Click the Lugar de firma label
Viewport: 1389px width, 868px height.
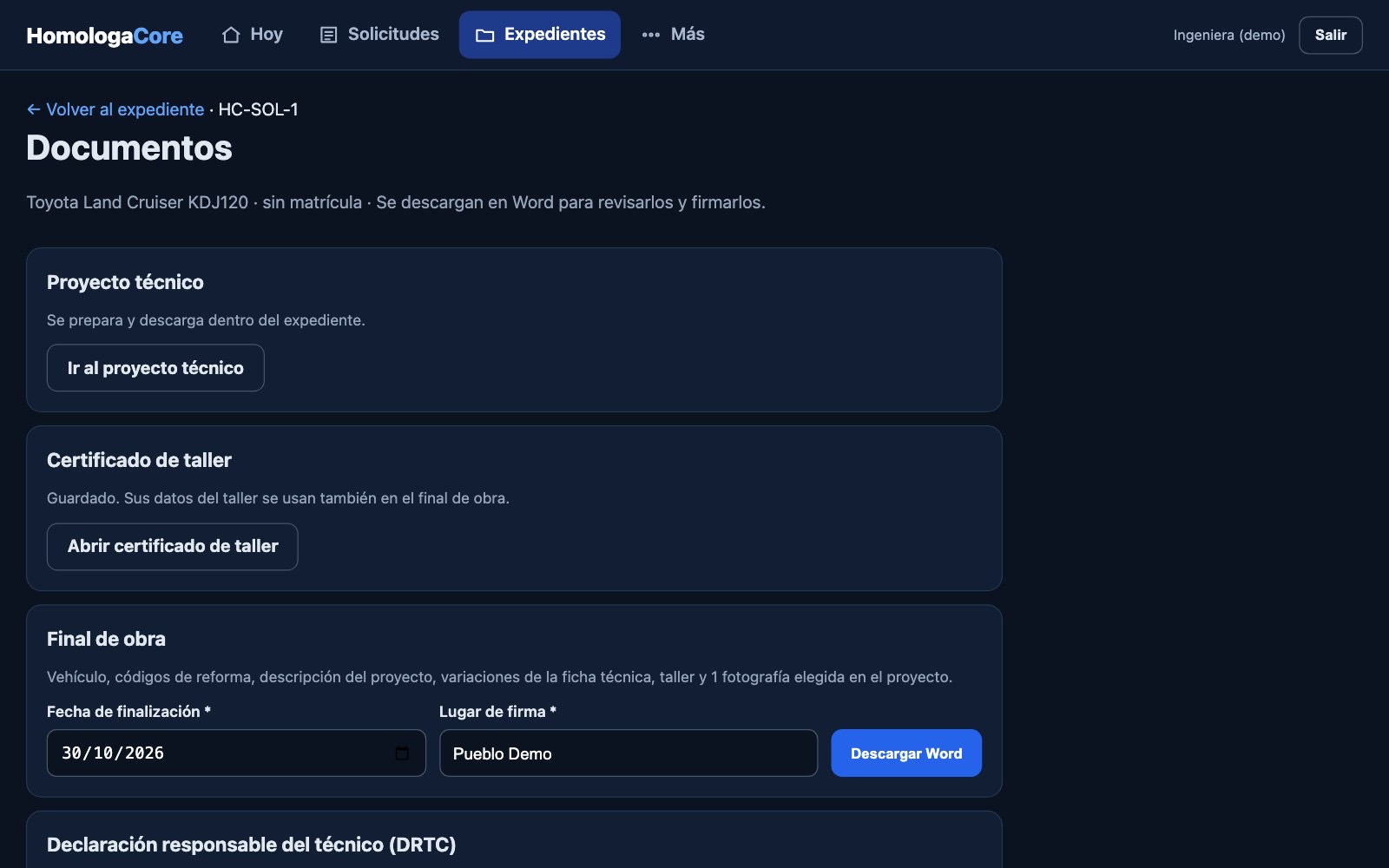click(x=497, y=712)
